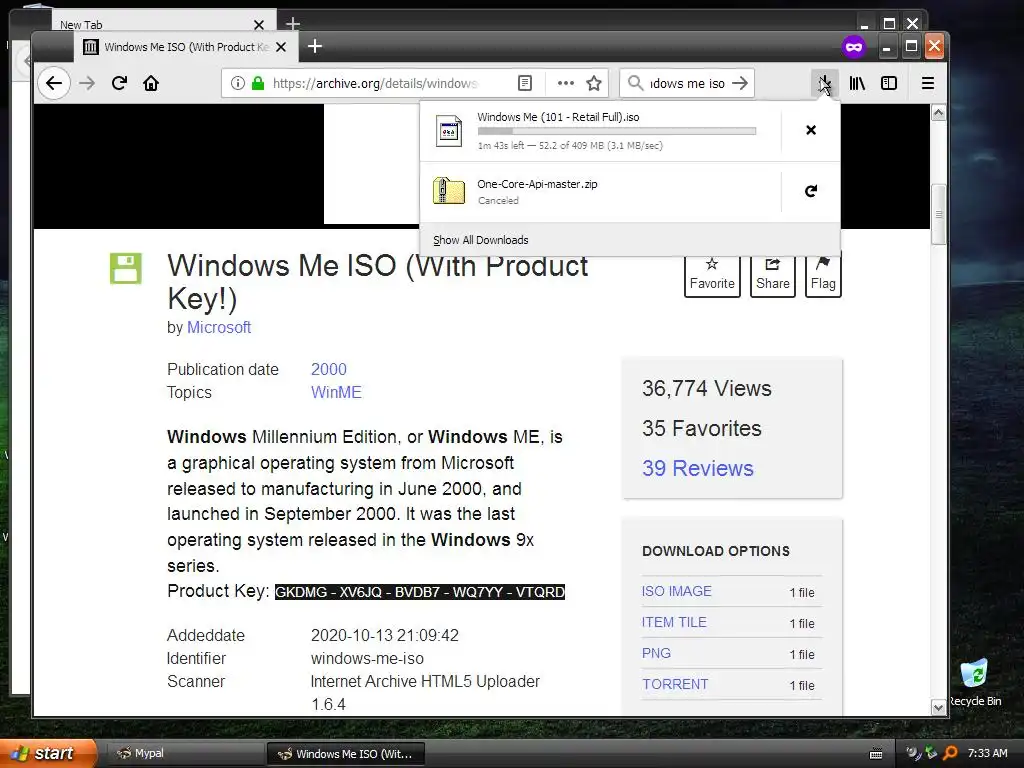Open the TORRENT download option
Screen dimensions: 1024x768
pyautogui.click(x=675, y=684)
